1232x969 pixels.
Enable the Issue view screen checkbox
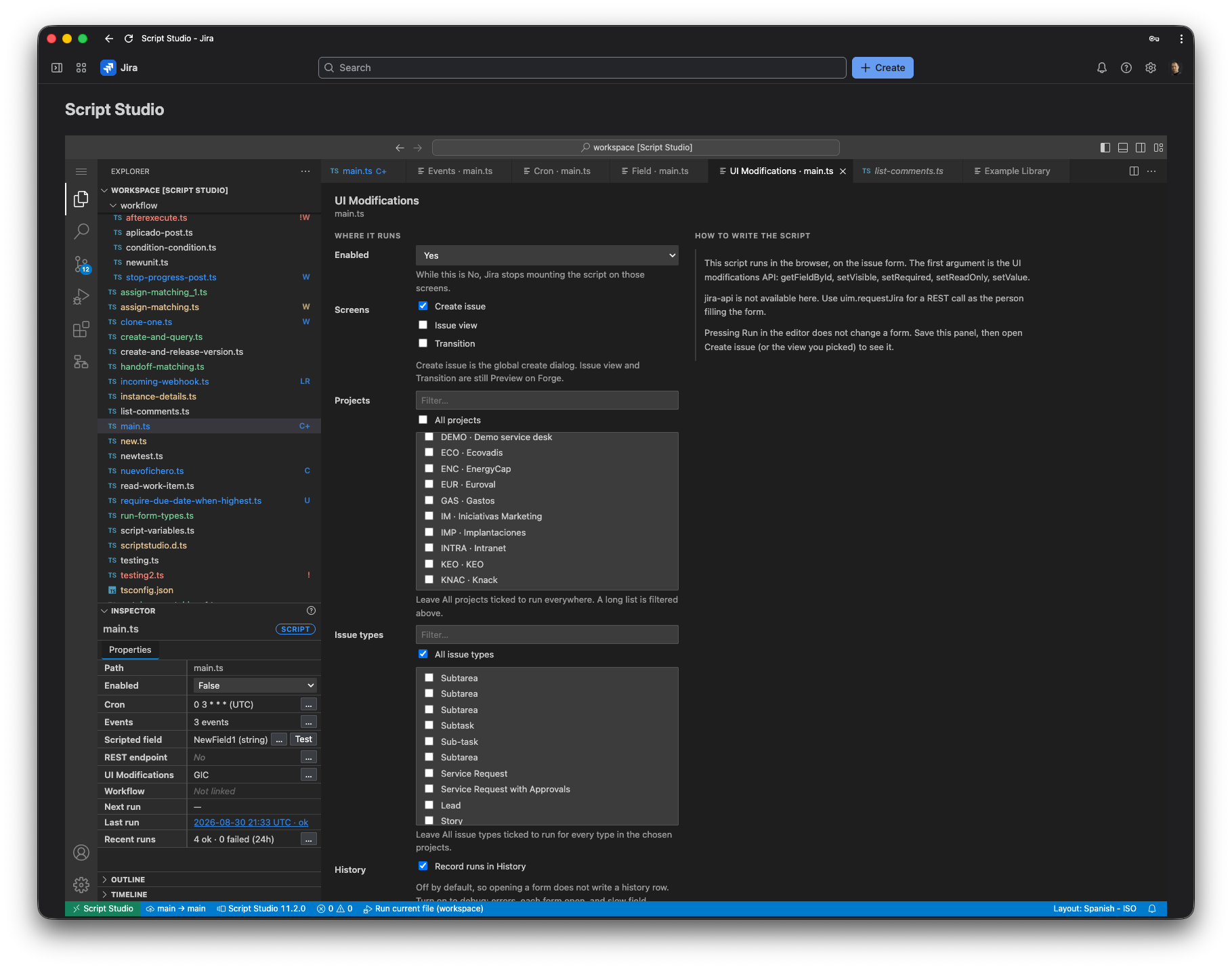tap(423, 325)
